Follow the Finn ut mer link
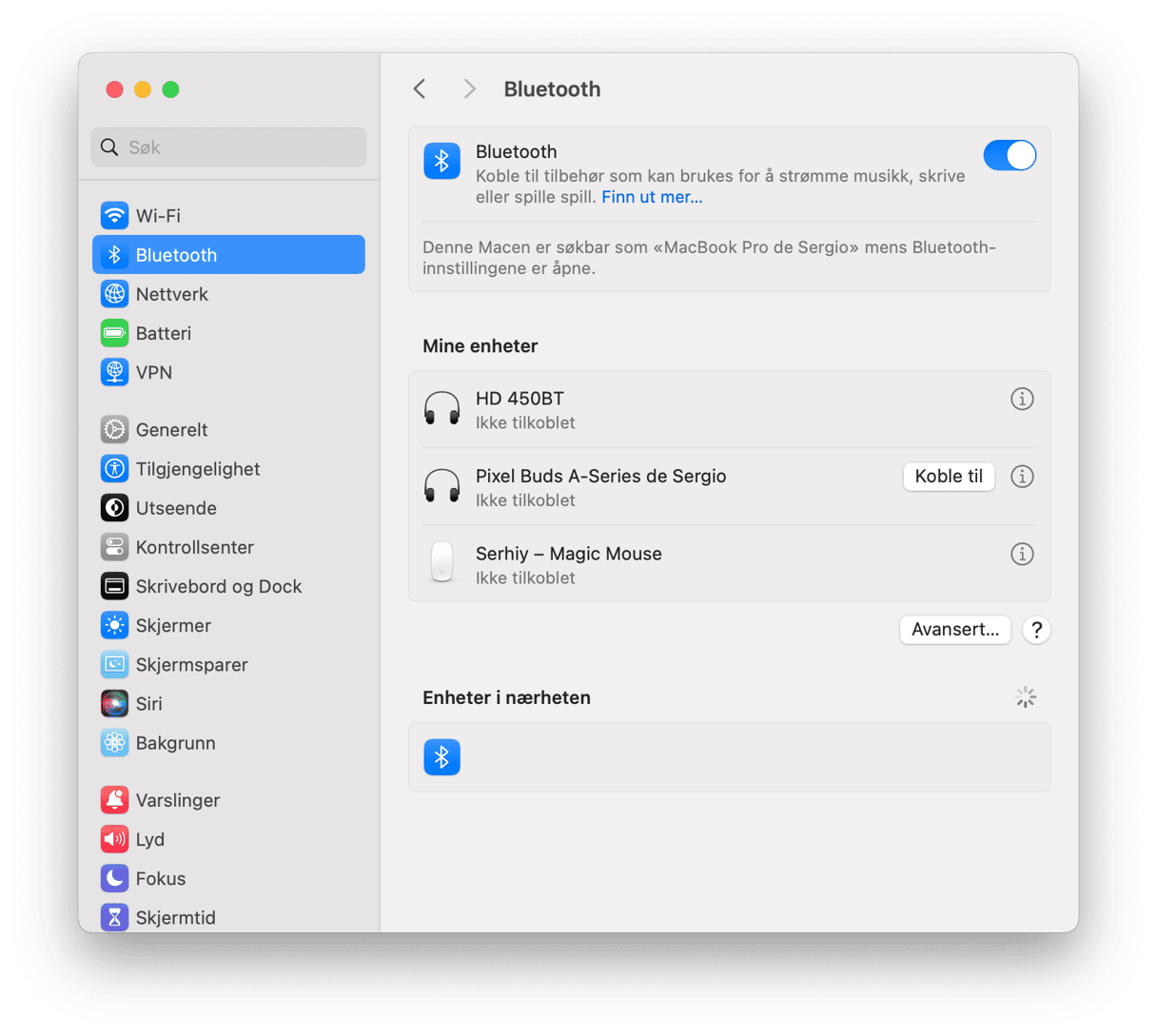 click(x=652, y=198)
